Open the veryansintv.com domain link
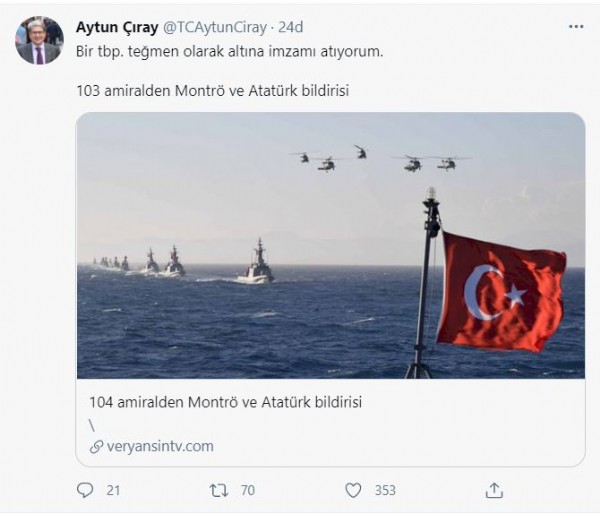 160,446
